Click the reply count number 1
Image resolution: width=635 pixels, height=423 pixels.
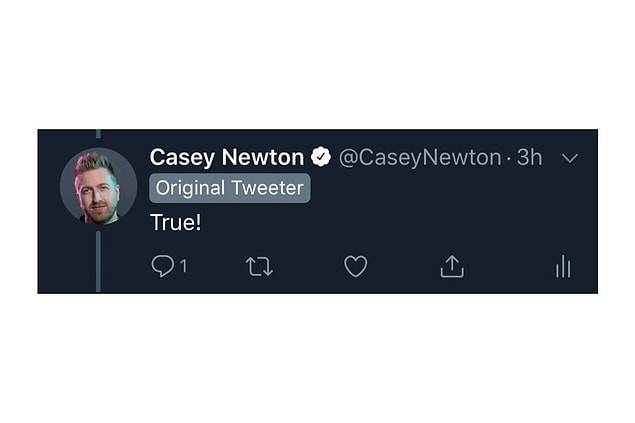184,266
